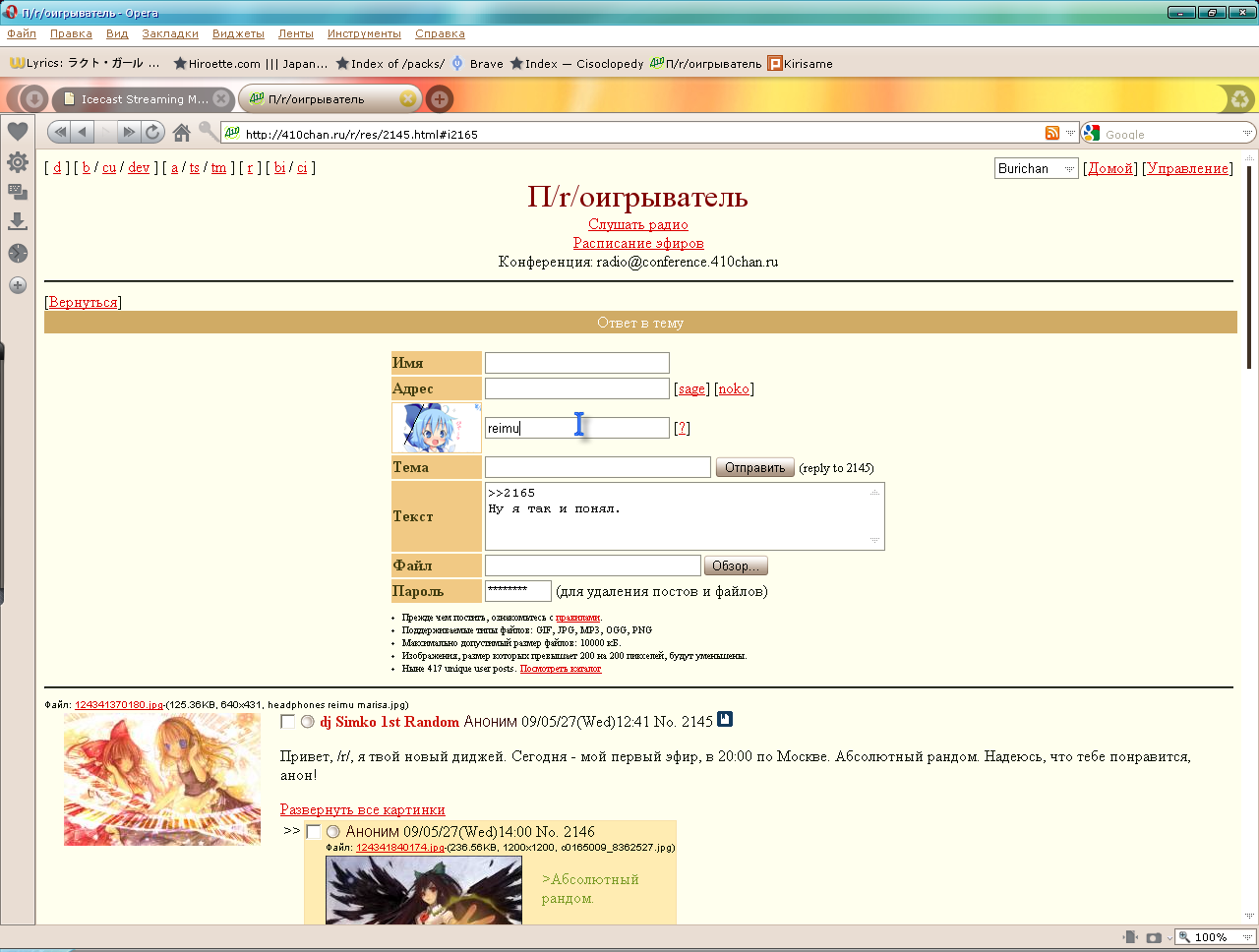Click the Управление link at top right
This screenshot has width=1259, height=952.
pyautogui.click(x=1188, y=168)
